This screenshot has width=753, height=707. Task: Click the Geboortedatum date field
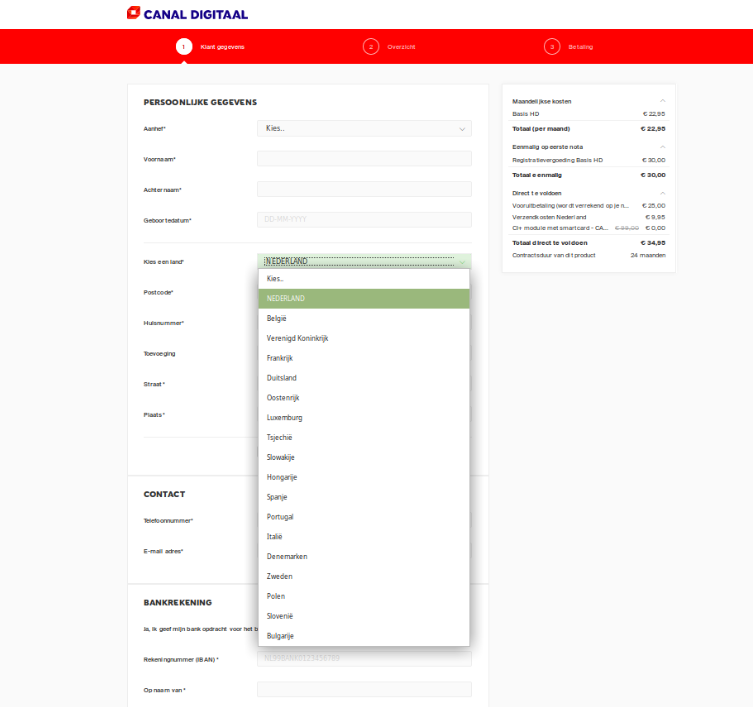[364, 220]
